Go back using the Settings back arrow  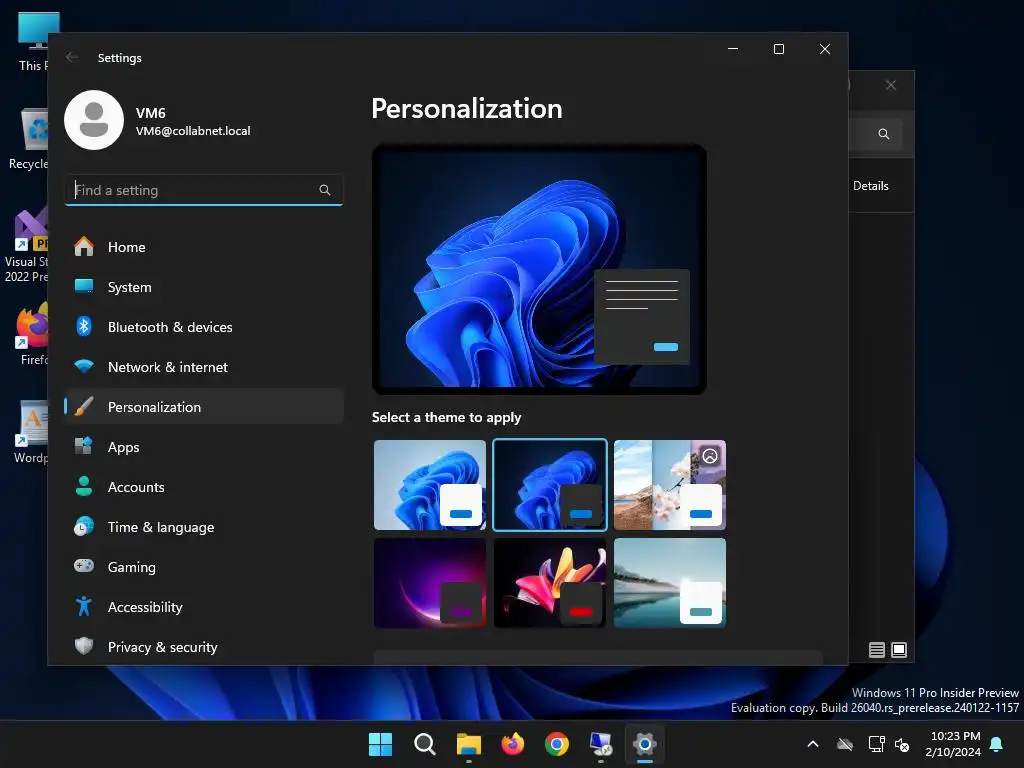pyautogui.click(x=72, y=57)
